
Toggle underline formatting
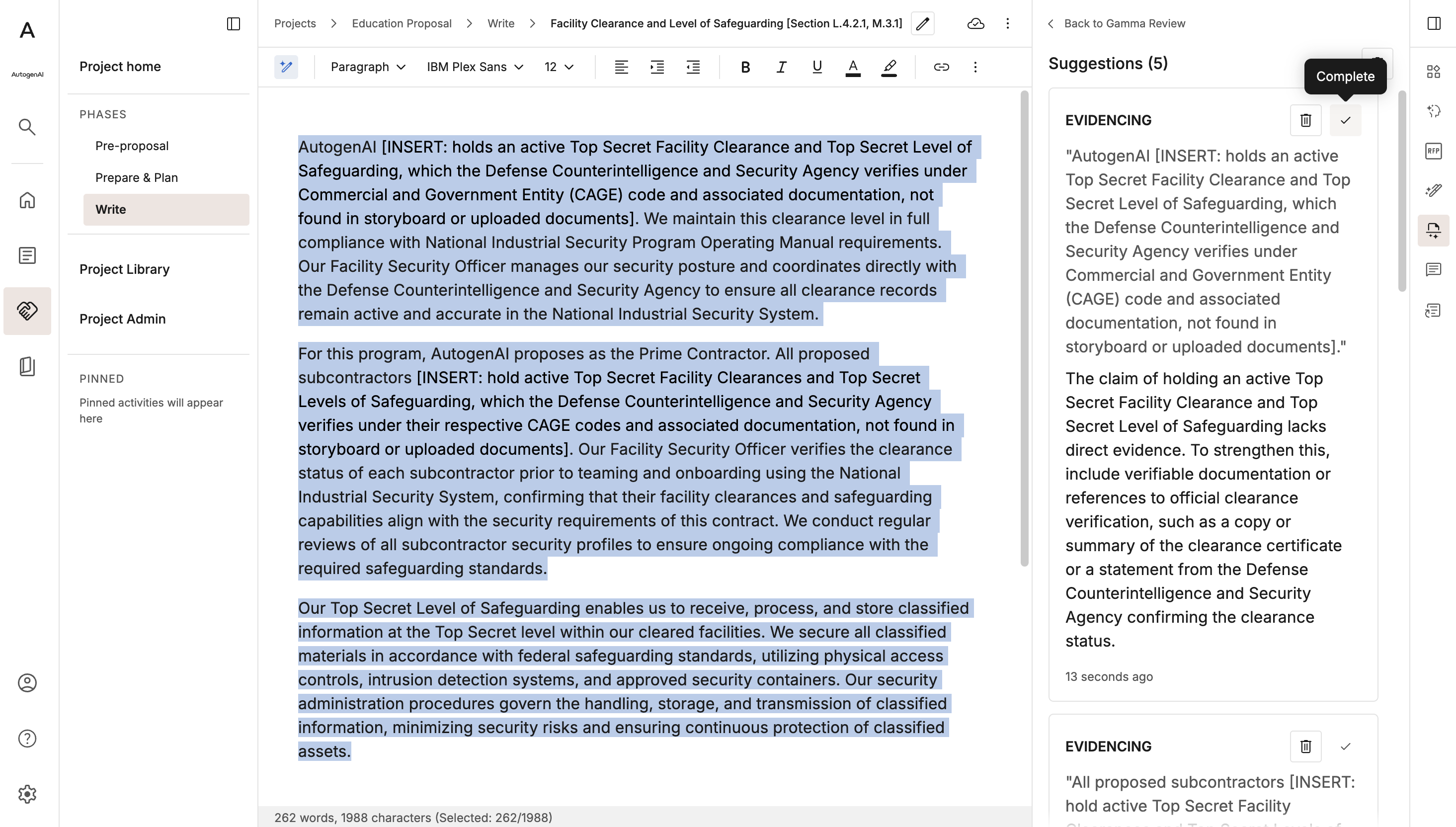[817, 67]
